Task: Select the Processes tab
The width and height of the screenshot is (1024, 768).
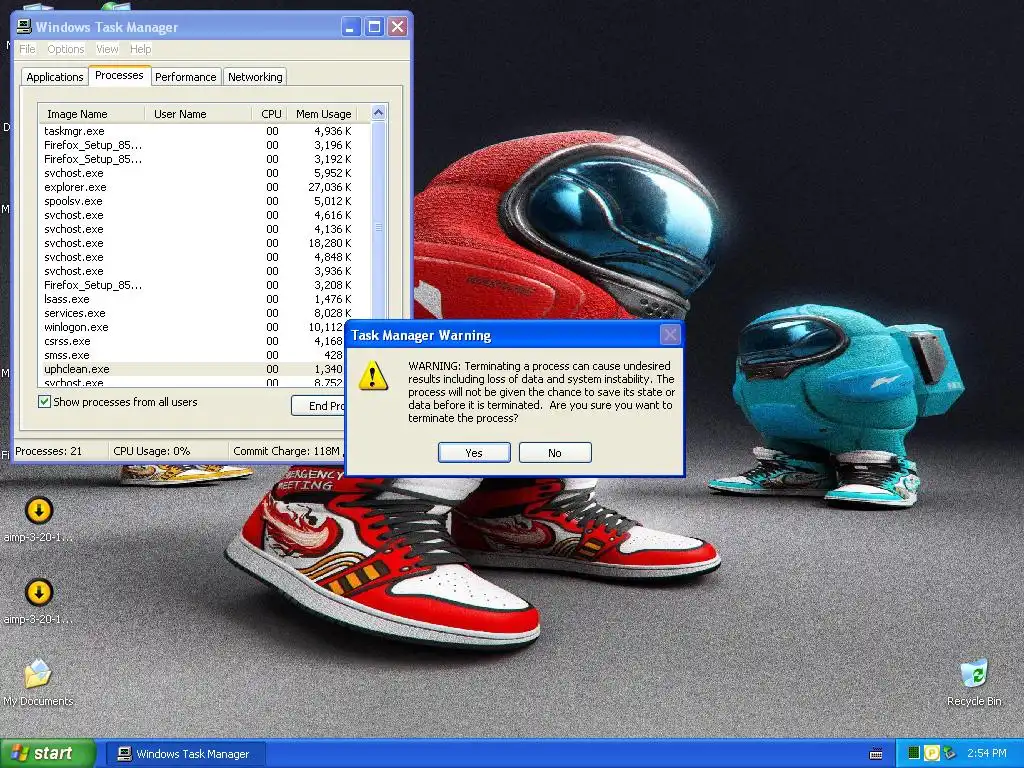Action: [119, 75]
